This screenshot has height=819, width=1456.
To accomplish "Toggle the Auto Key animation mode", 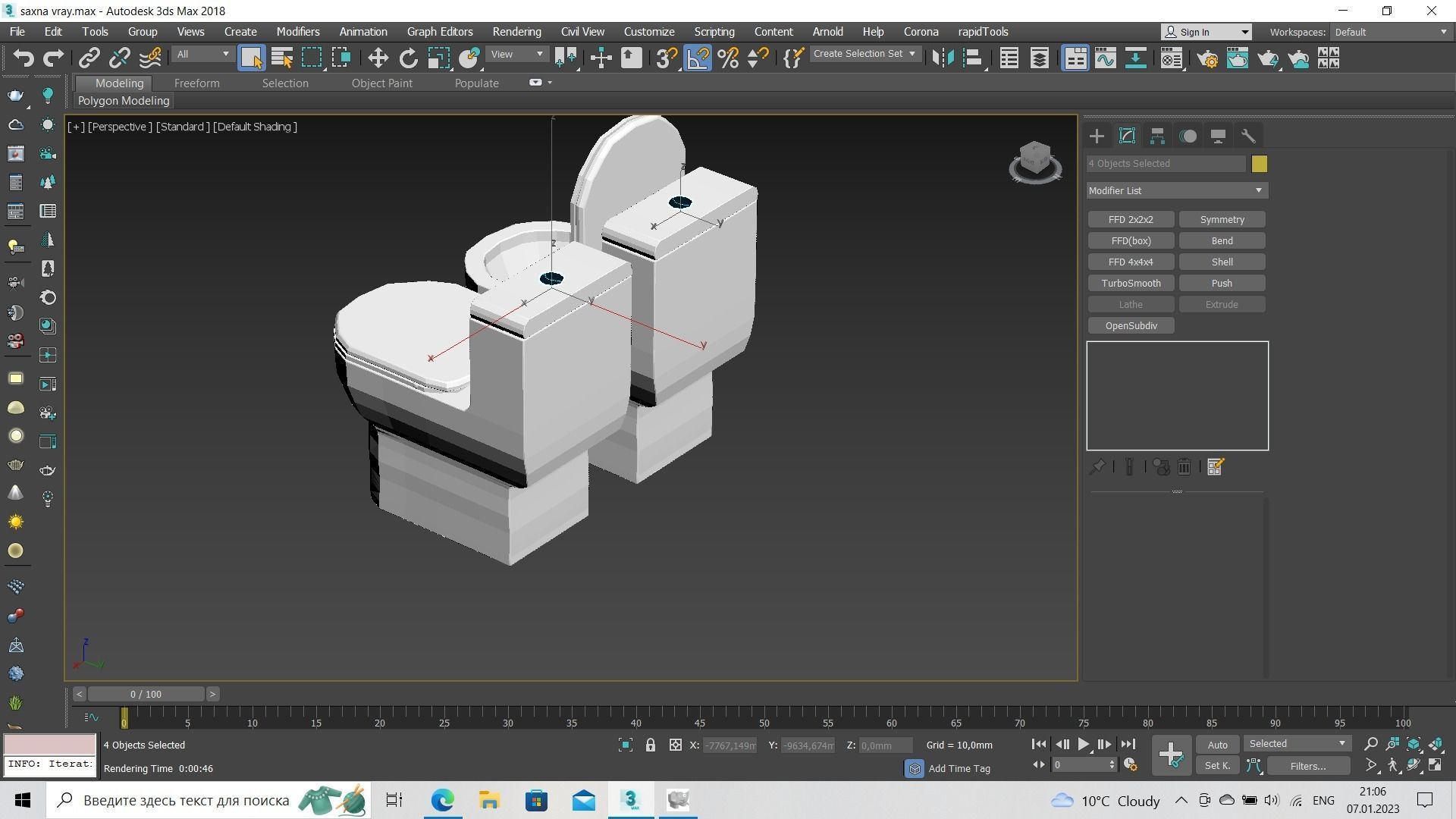I will click(1217, 744).
